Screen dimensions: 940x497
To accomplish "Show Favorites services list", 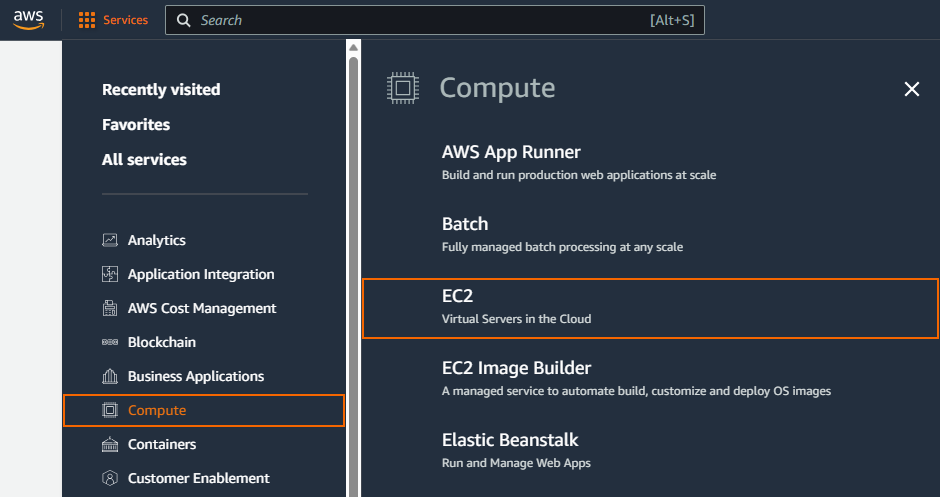I will pyautogui.click(x=136, y=125).
